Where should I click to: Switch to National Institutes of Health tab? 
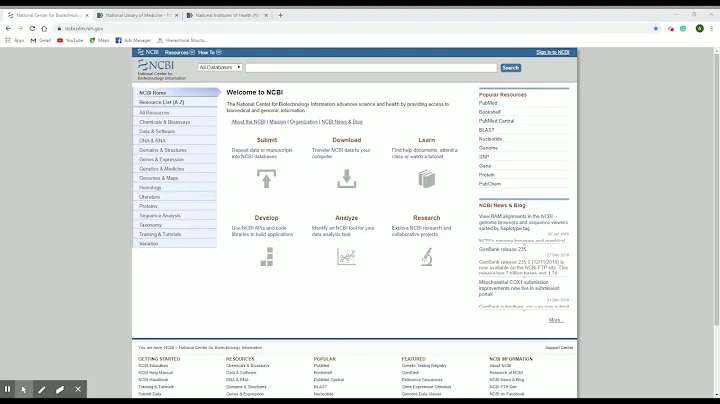[x=227, y=15]
